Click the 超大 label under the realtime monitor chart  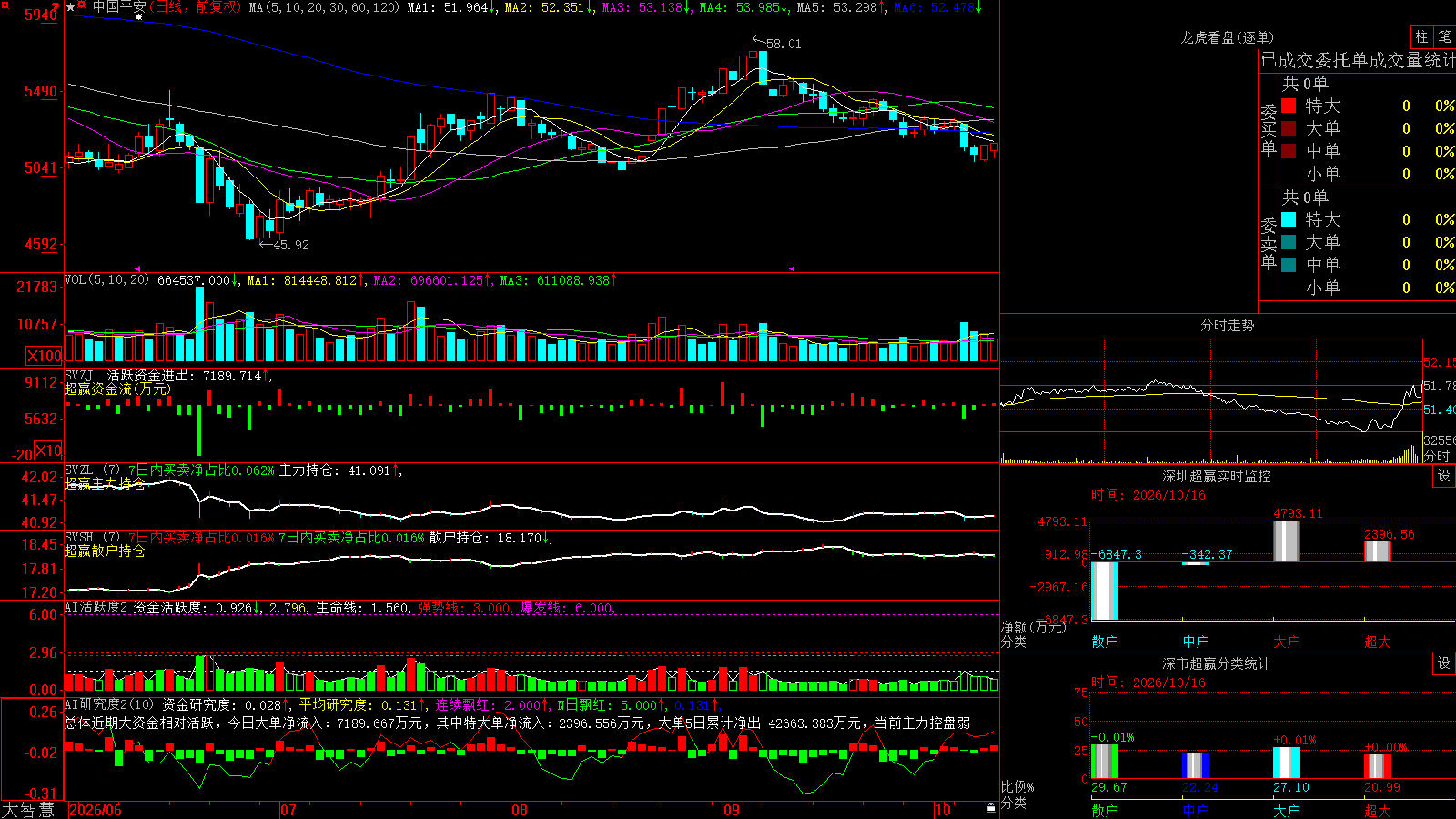pos(1378,642)
